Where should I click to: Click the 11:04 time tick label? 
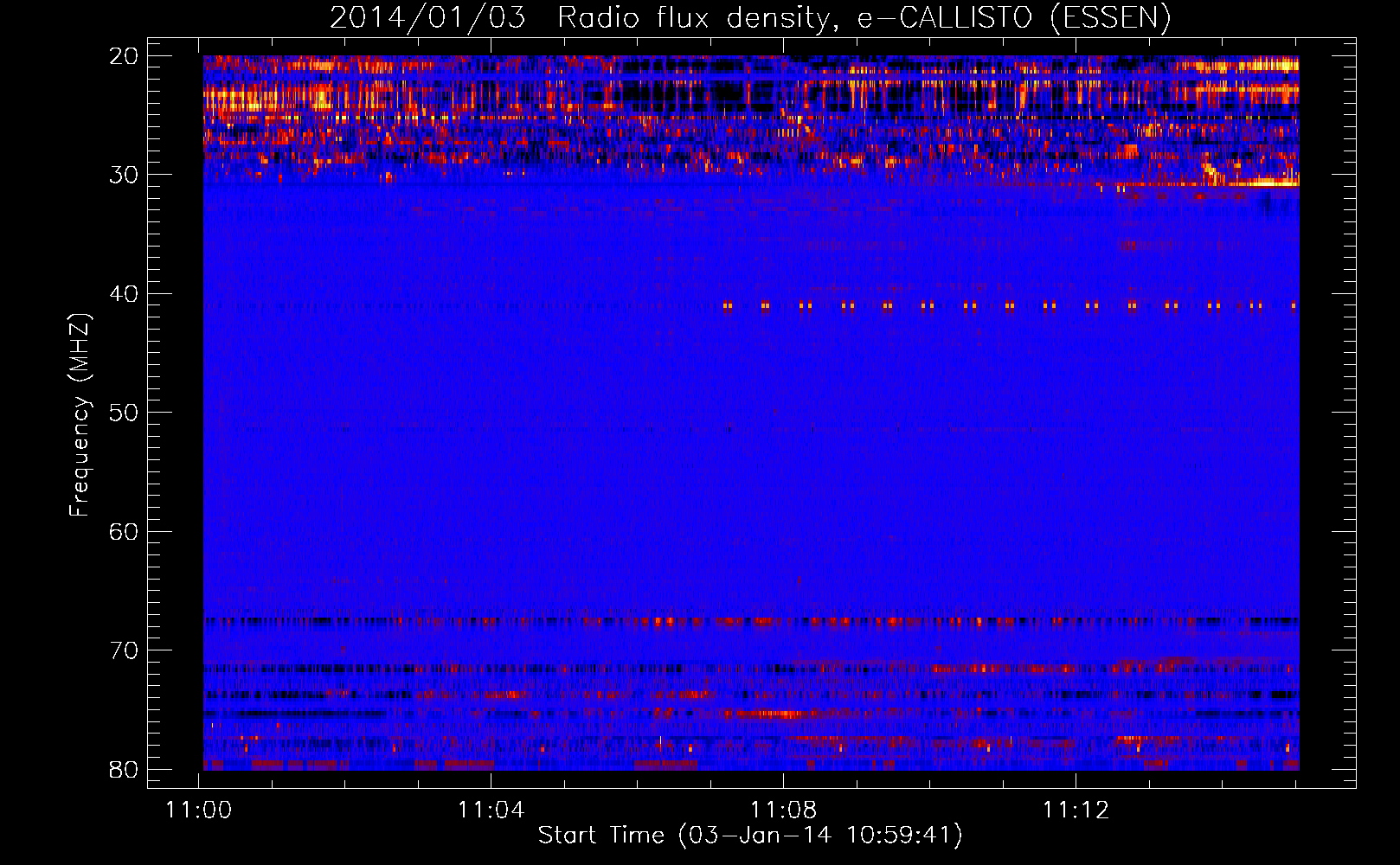491,811
